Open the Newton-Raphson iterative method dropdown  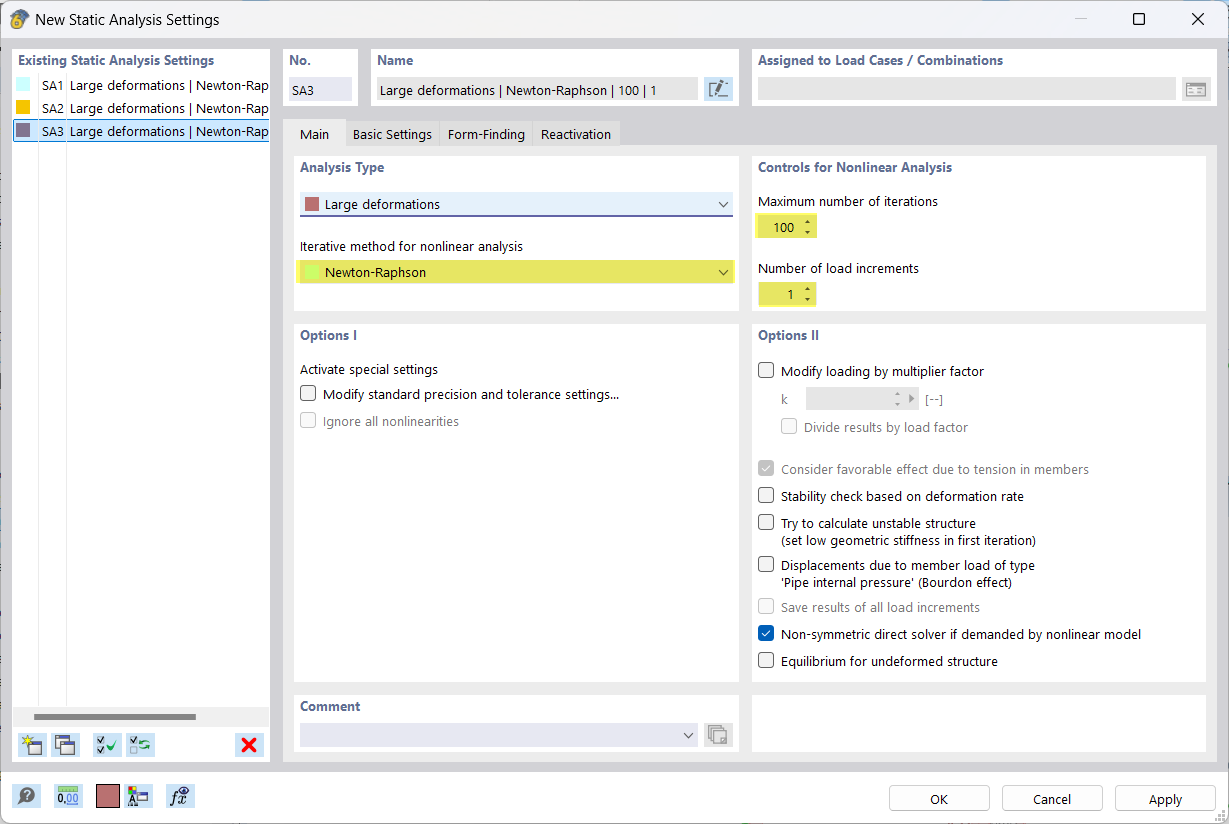(723, 271)
